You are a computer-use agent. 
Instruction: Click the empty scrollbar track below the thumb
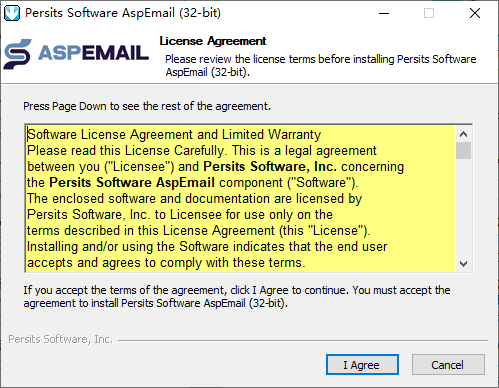tap(463, 207)
